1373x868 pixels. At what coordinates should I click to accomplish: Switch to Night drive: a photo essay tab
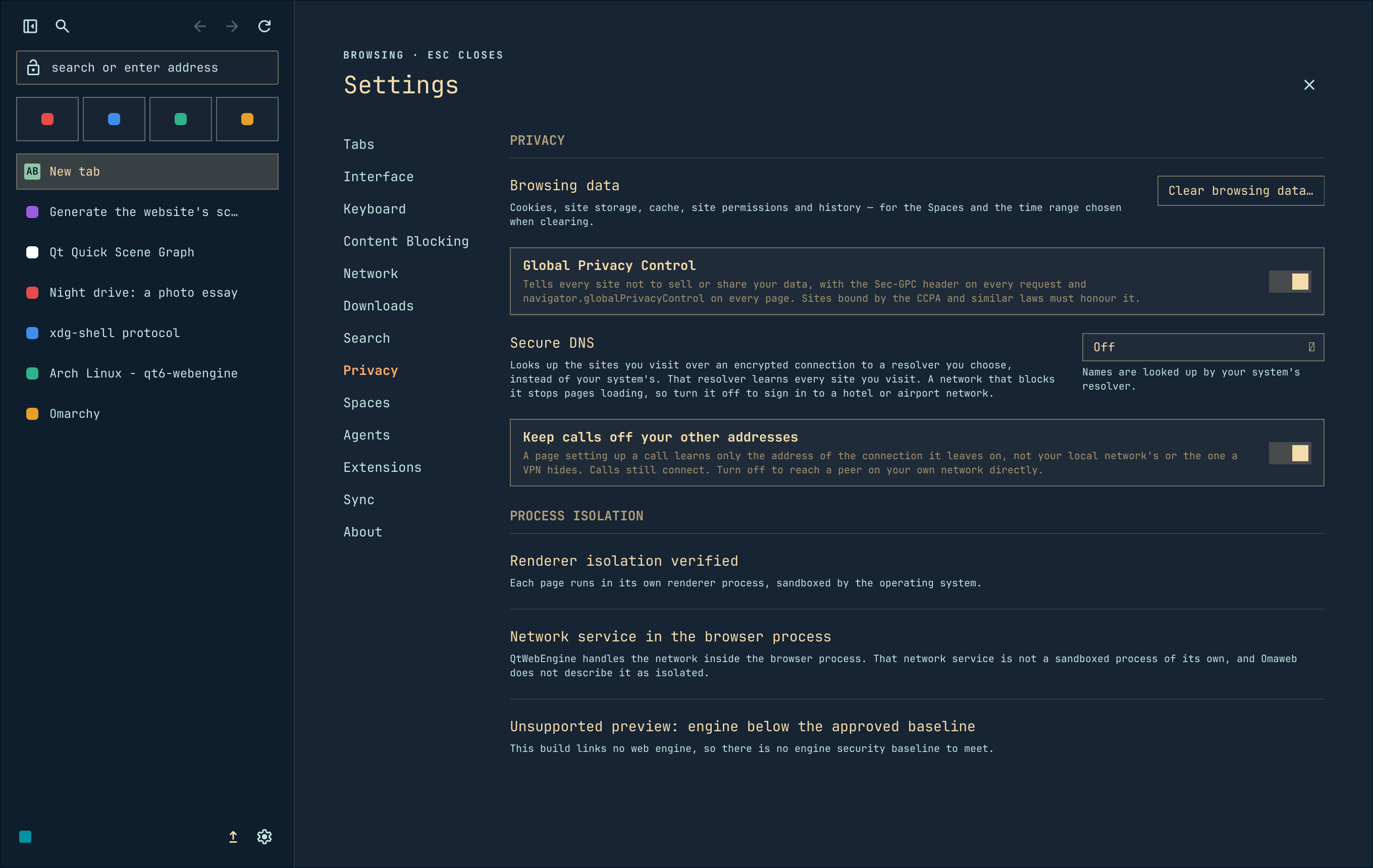[x=147, y=292]
